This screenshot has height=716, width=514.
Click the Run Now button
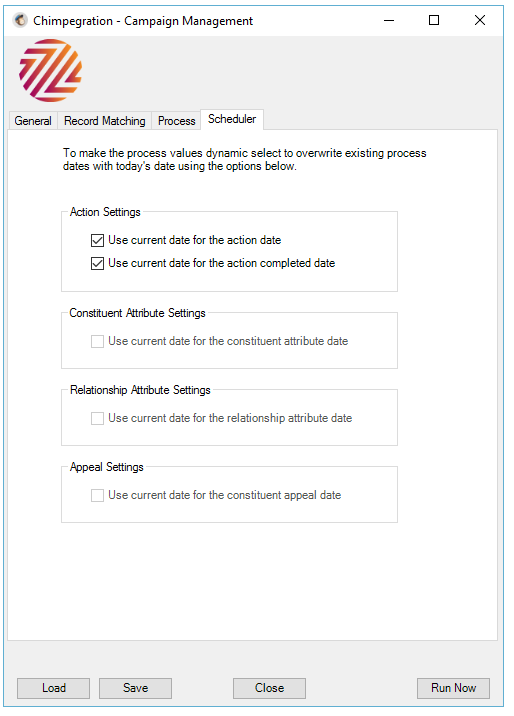(x=453, y=688)
